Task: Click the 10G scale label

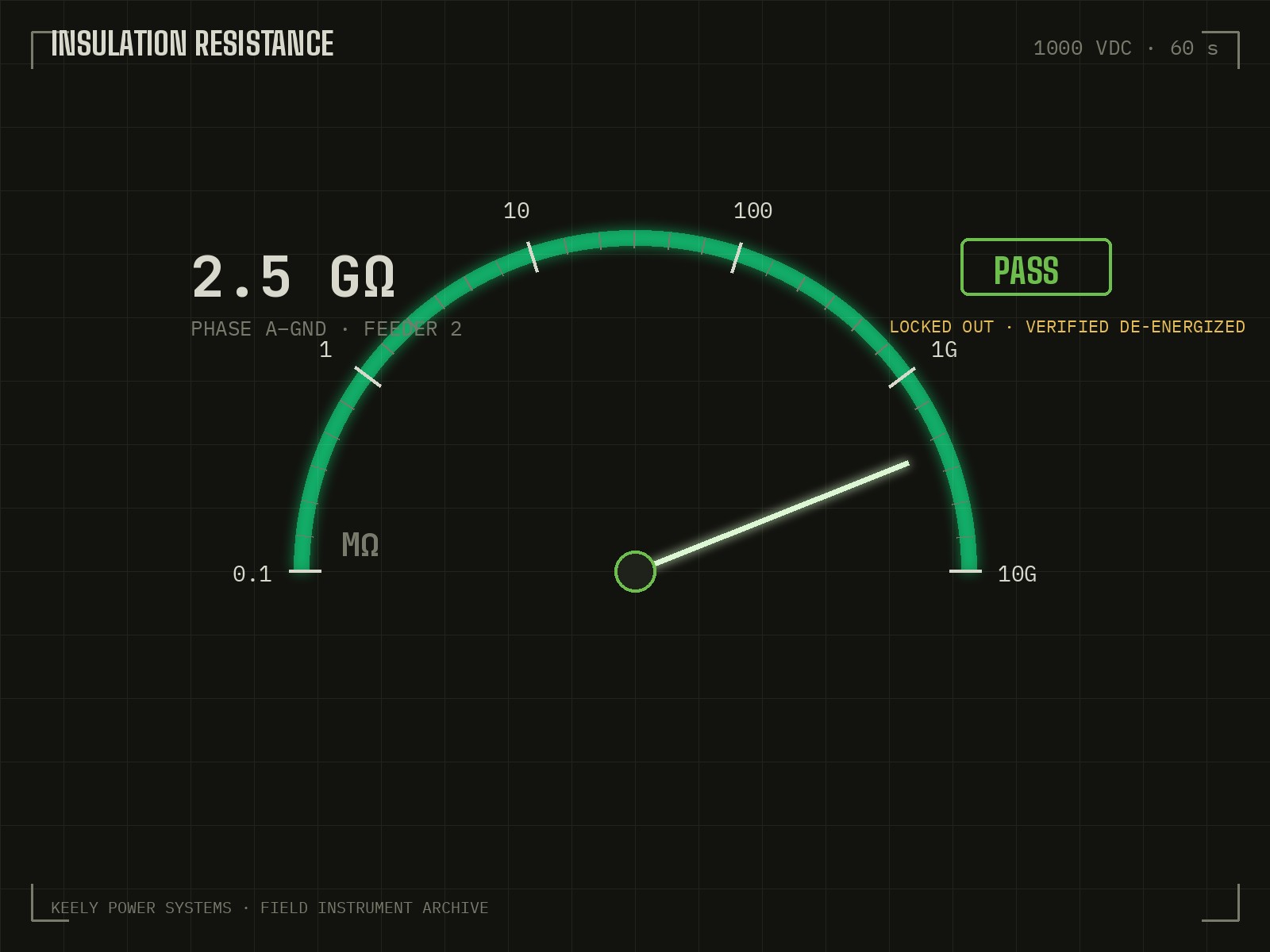Action: 1017,574
